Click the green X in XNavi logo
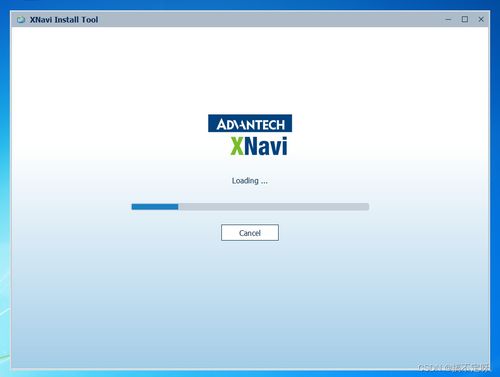 (x=237, y=146)
